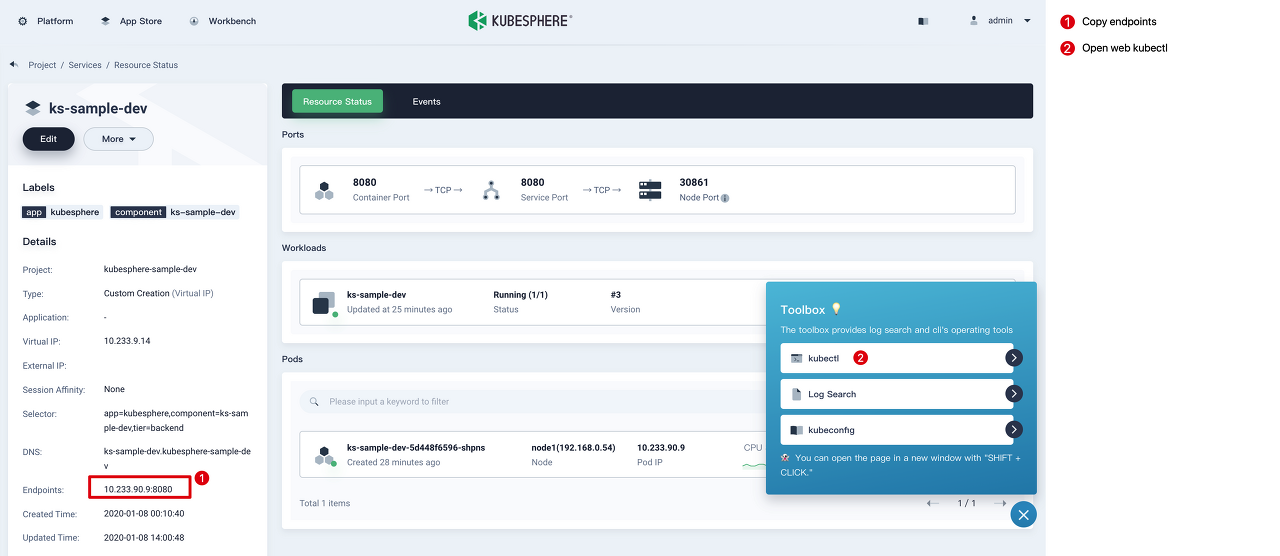Click the search magnifier icon in Pods

point(314,401)
